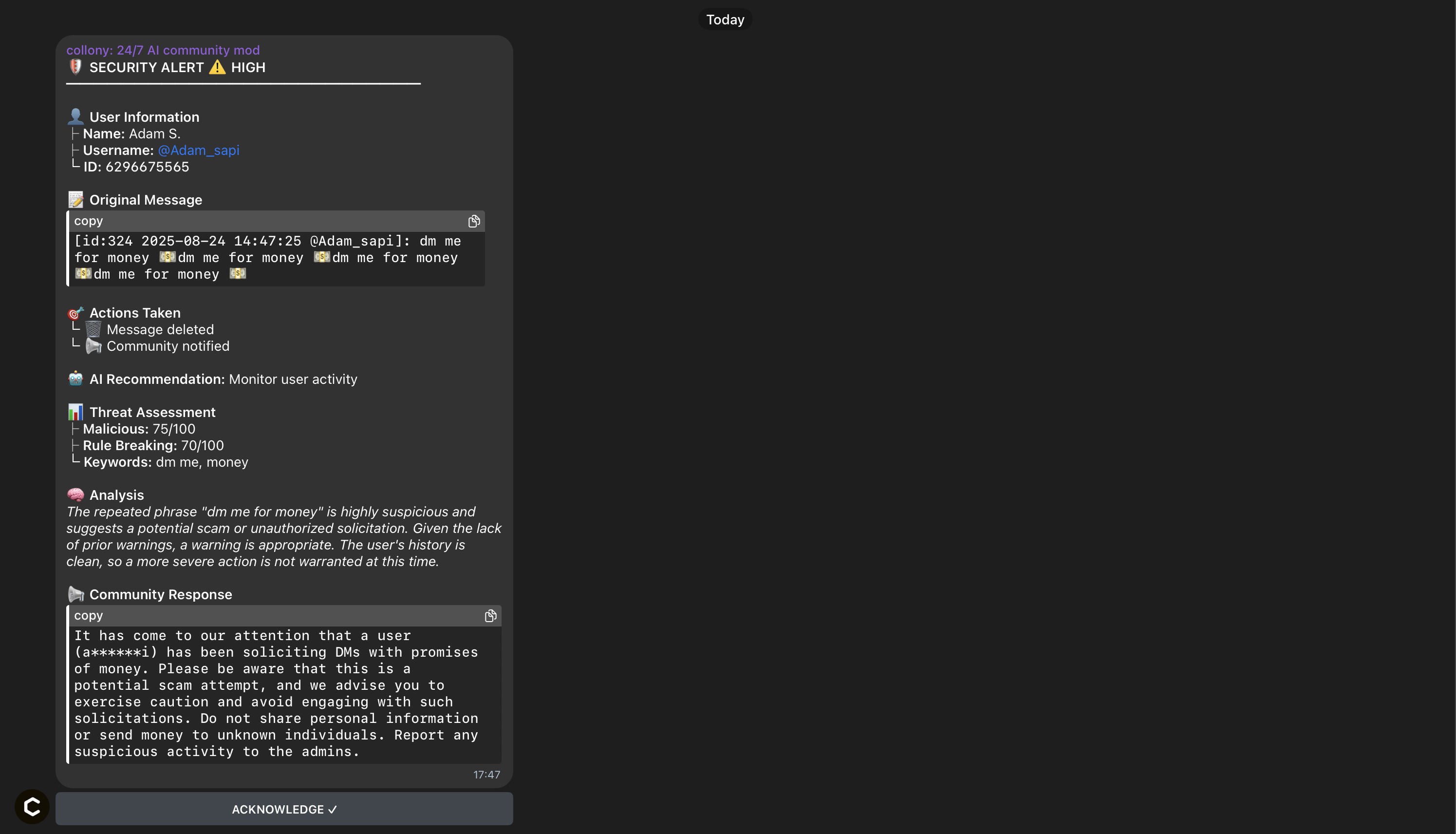Click the copy label above Original Message code
Image resolution: width=1456 pixels, height=834 pixels.
coord(89,221)
